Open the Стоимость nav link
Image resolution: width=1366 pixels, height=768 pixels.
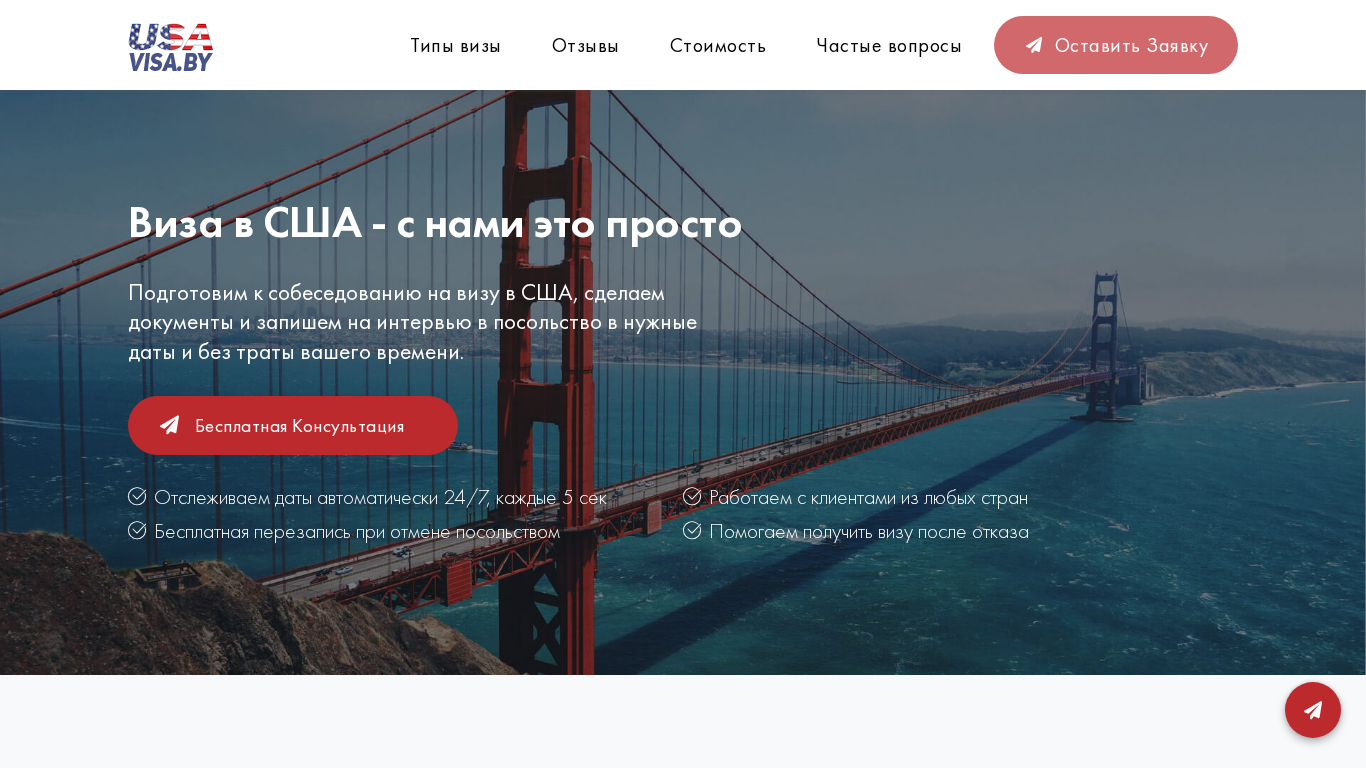(x=718, y=45)
